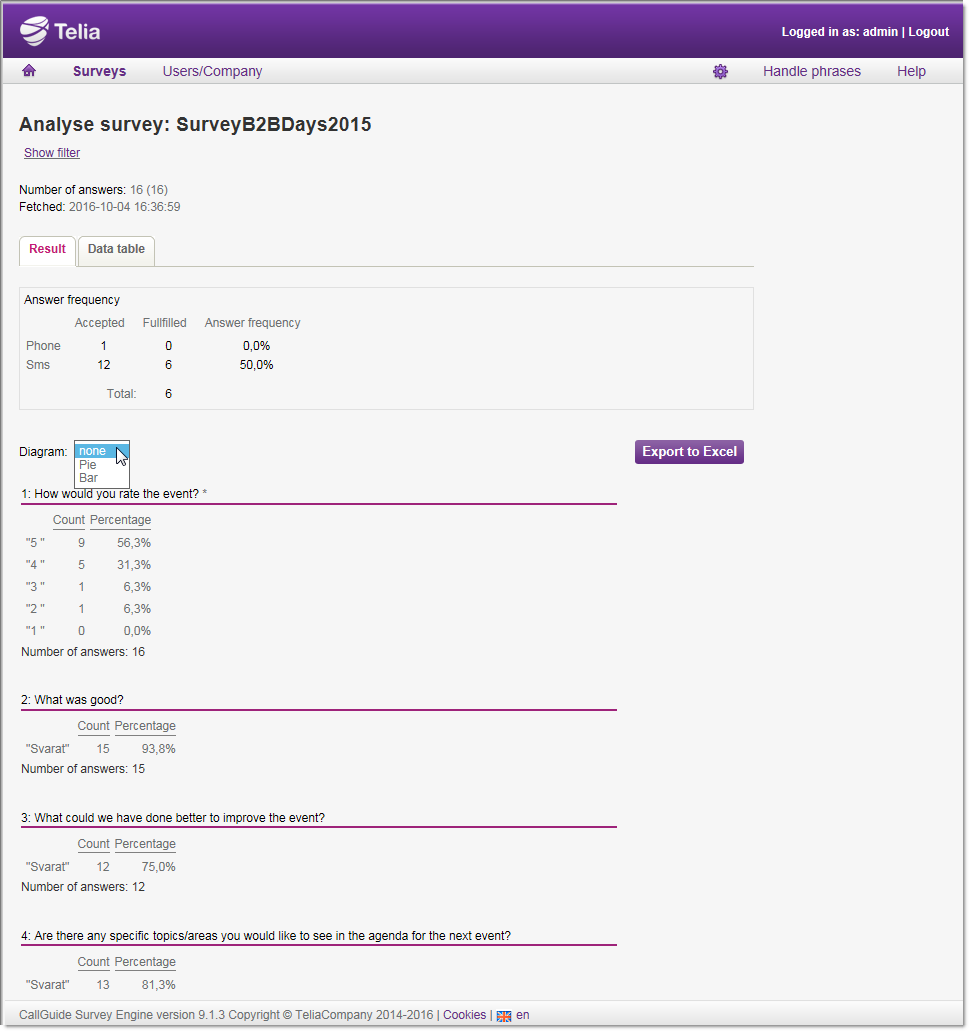
Task: Open the Users/Company menu
Action: click(212, 71)
